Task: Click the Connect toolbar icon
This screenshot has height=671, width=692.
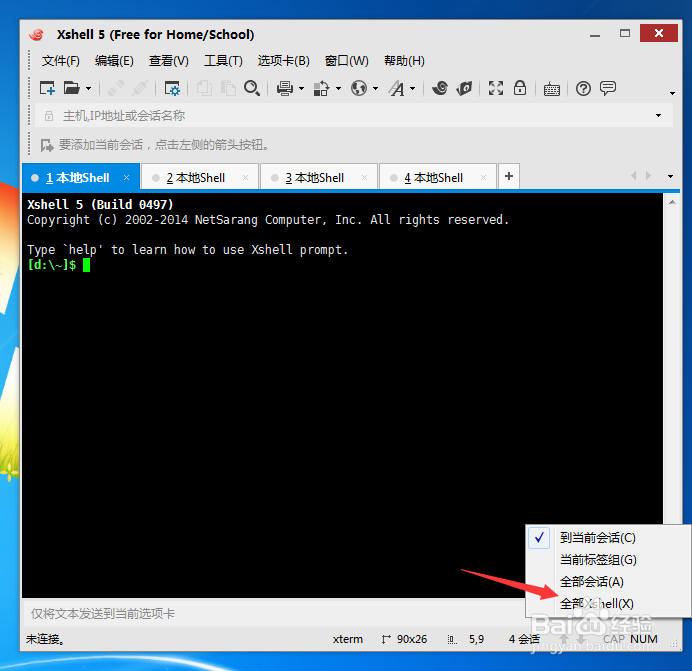Action: click(x=116, y=88)
